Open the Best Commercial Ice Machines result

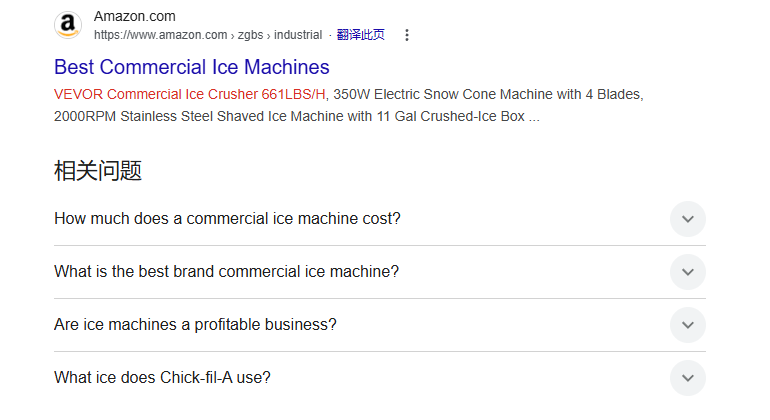pos(191,67)
